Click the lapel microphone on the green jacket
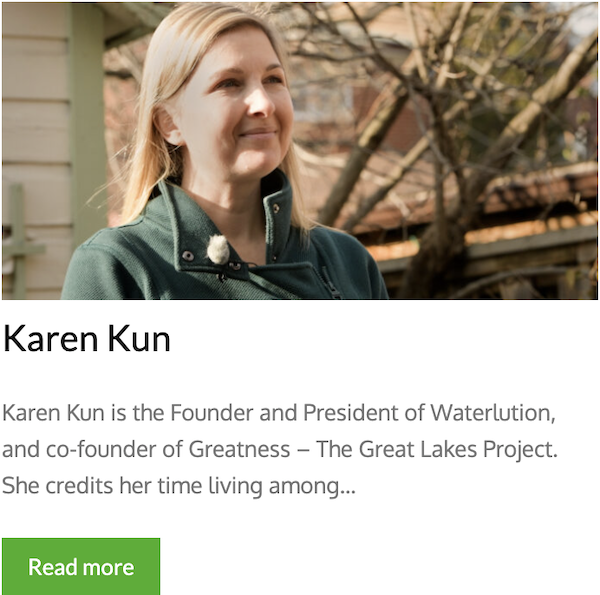The image size is (600, 595). pos(218,249)
